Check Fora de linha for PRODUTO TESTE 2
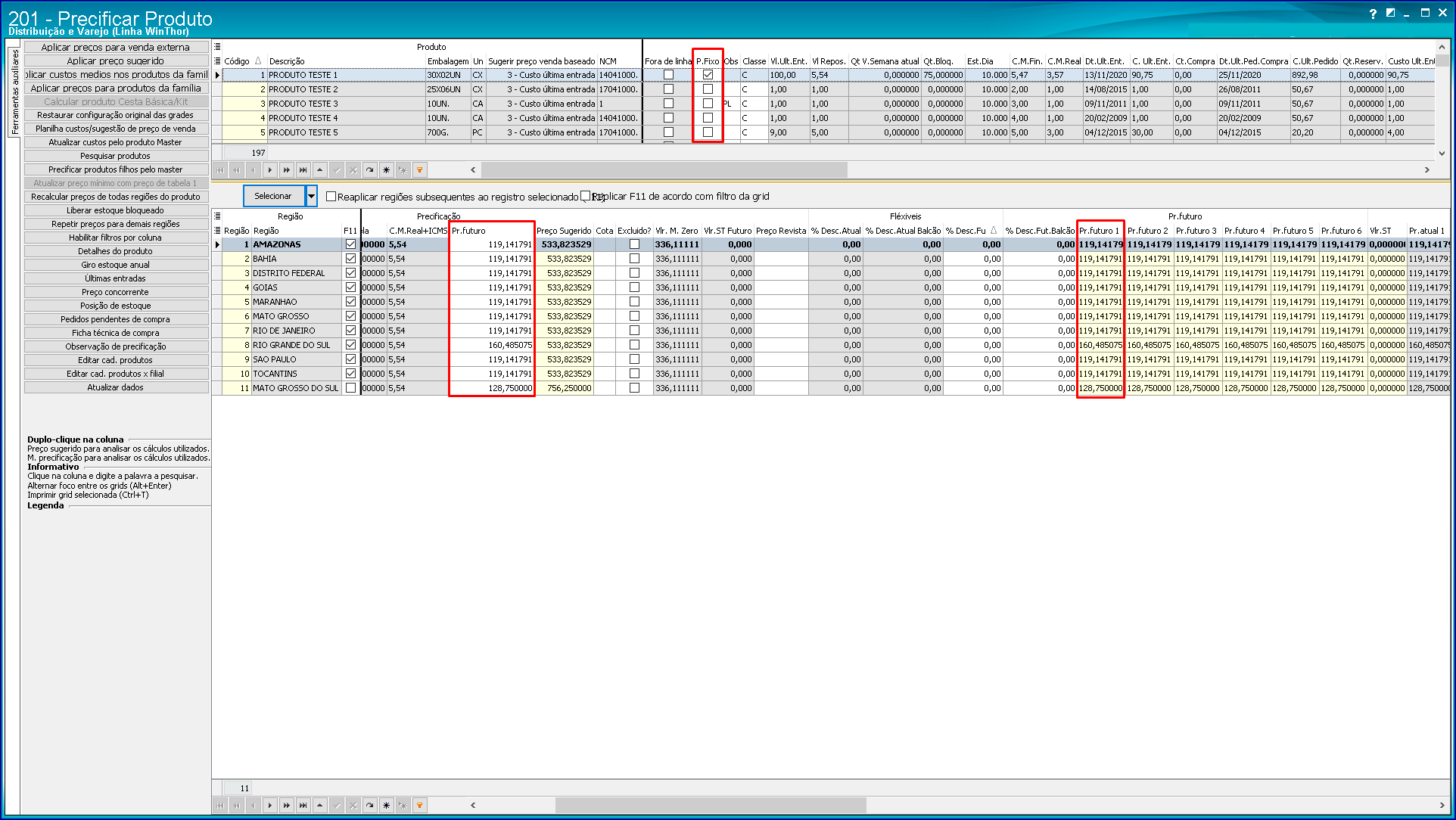This screenshot has height=820, width=1456. (x=668, y=89)
